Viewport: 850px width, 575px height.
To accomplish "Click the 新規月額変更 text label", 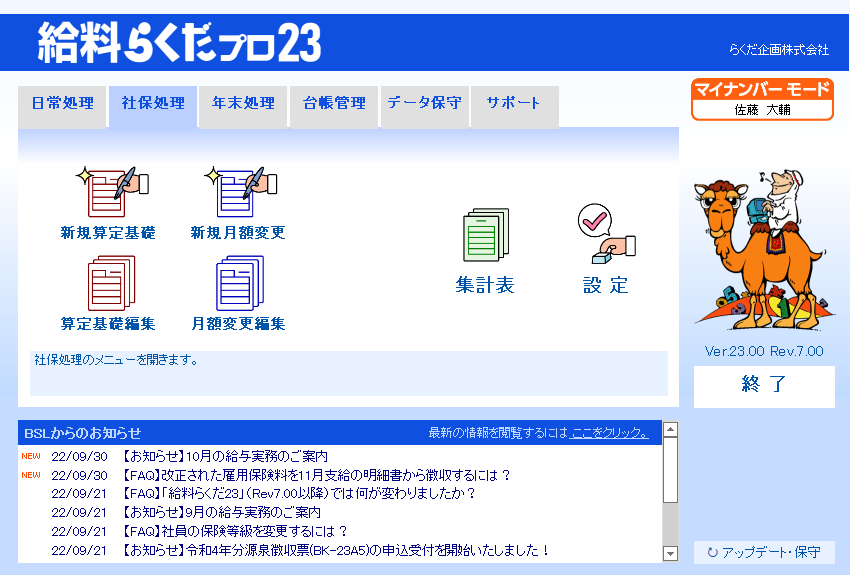I will (x=238, y=233).
